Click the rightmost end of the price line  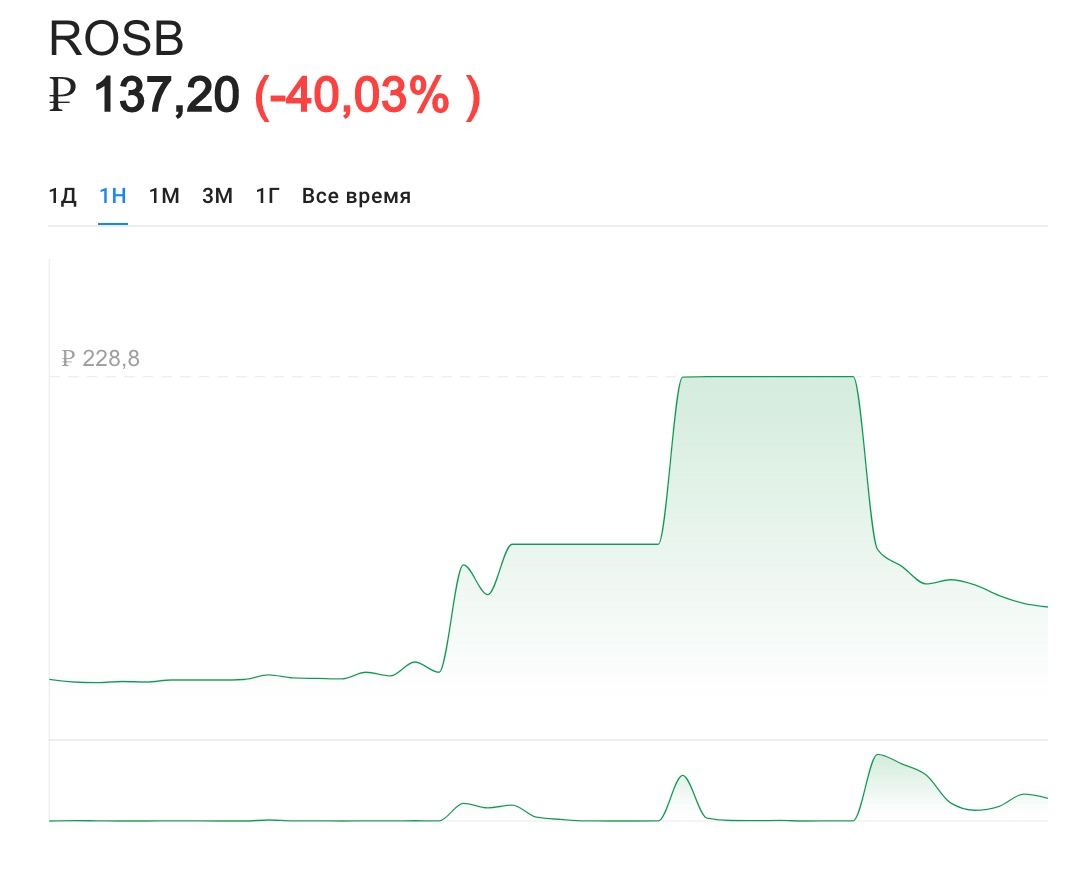tap(1045, 607)
